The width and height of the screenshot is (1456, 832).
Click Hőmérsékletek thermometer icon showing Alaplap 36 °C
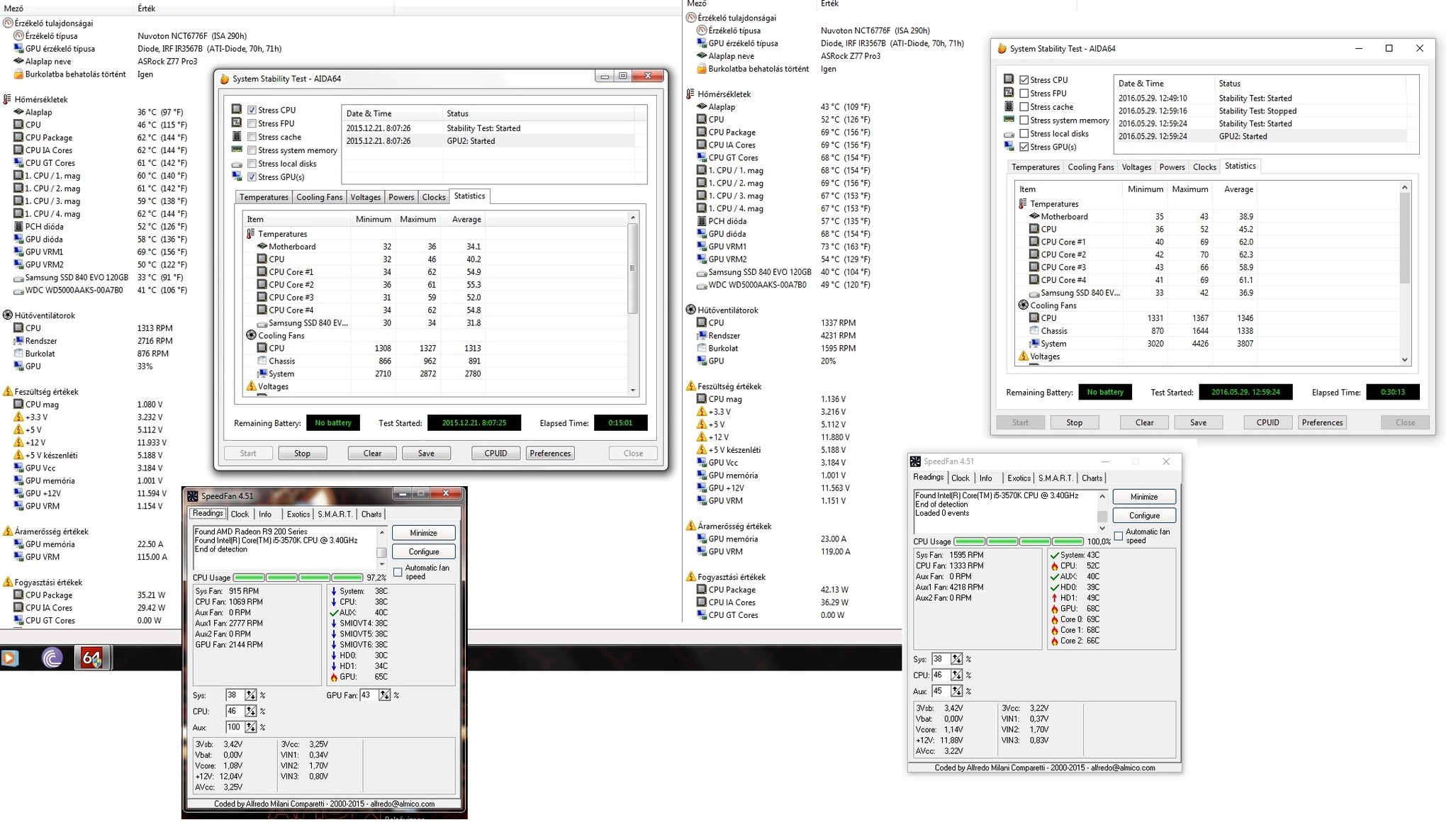tap(7, 100)
